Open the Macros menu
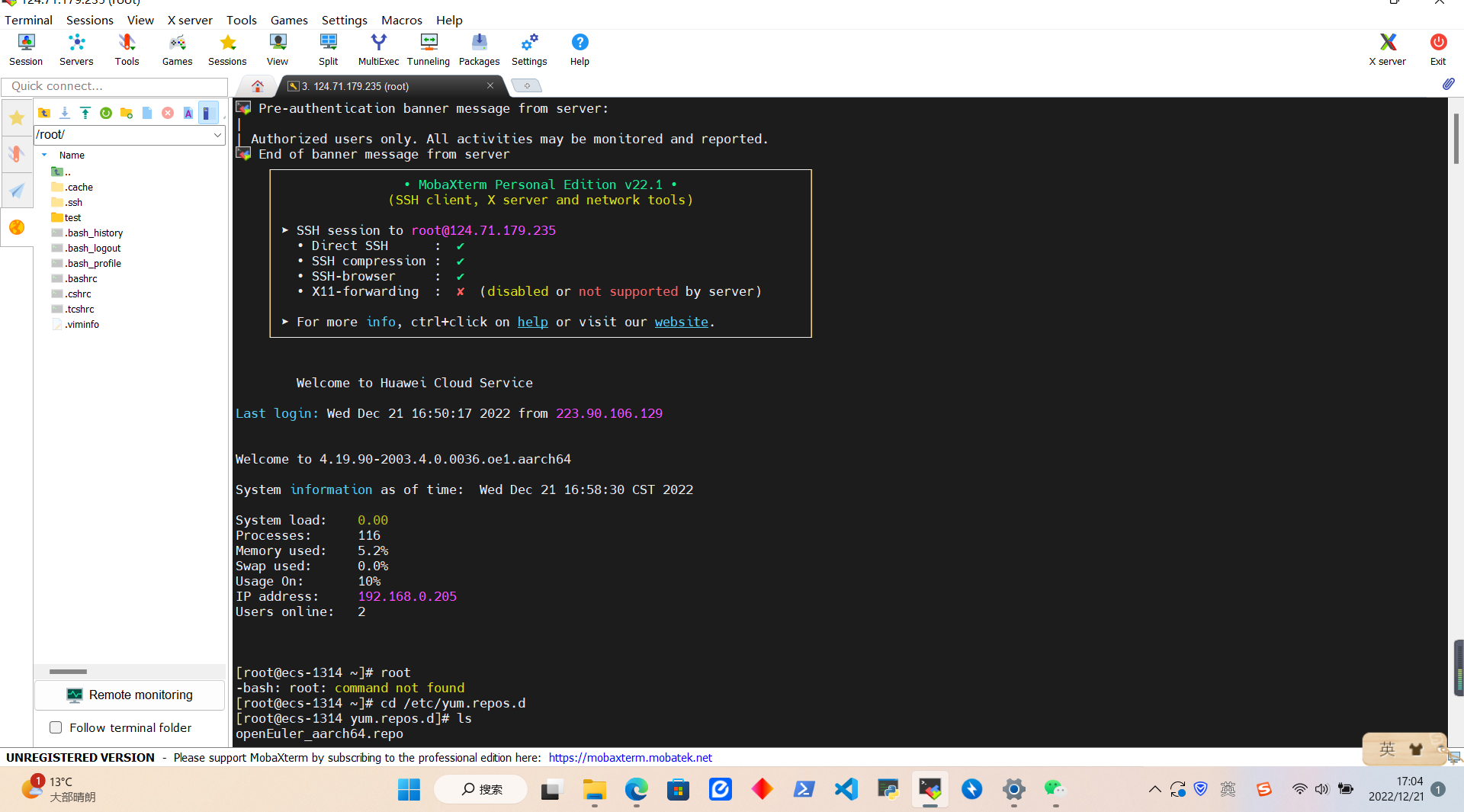Image resolution: width=1464 pixels, height=812 pixels. click(401, 20)
